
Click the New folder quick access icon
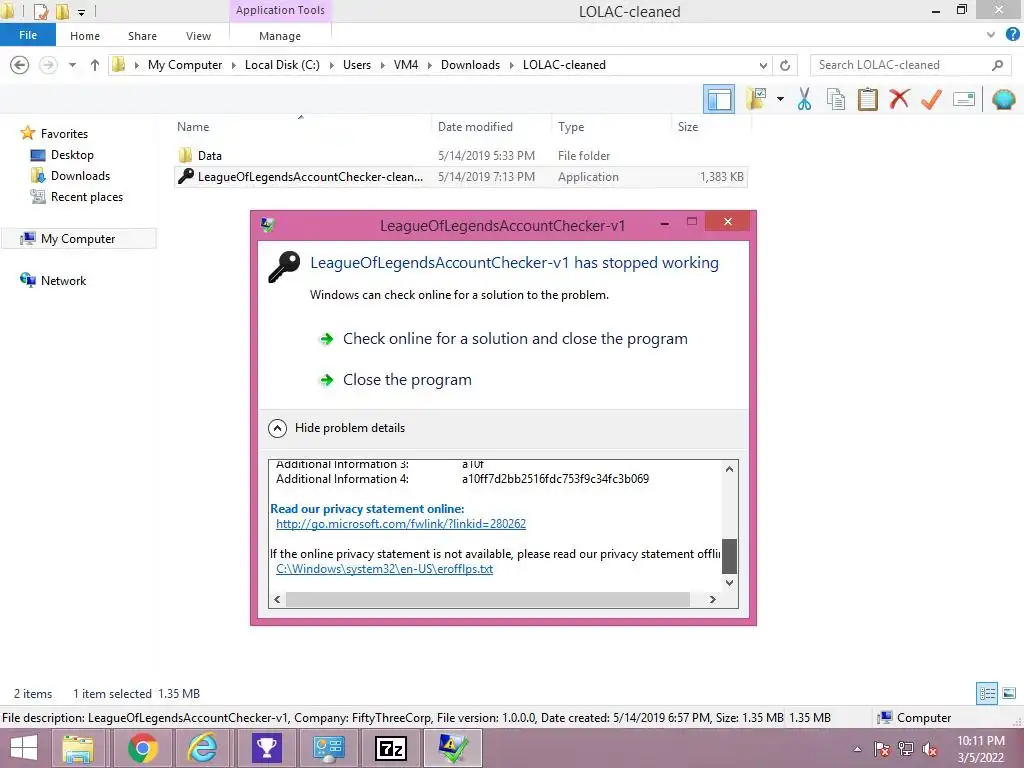pyautogui.click(x=63, y=11)
